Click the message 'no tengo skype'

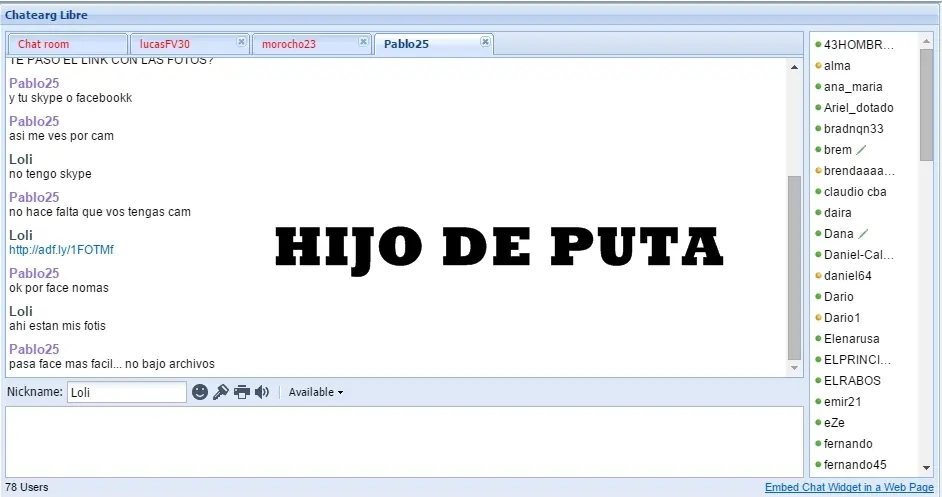50,174
